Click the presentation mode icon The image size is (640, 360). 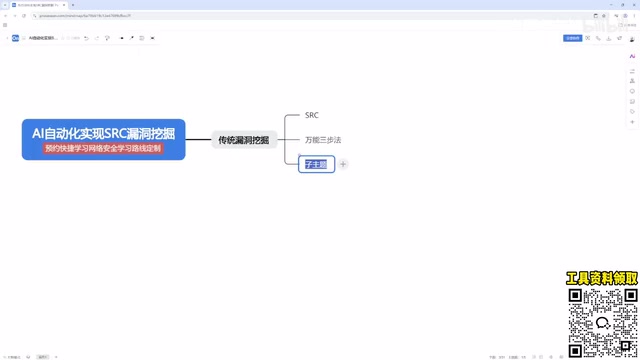(x=587, y=38)
